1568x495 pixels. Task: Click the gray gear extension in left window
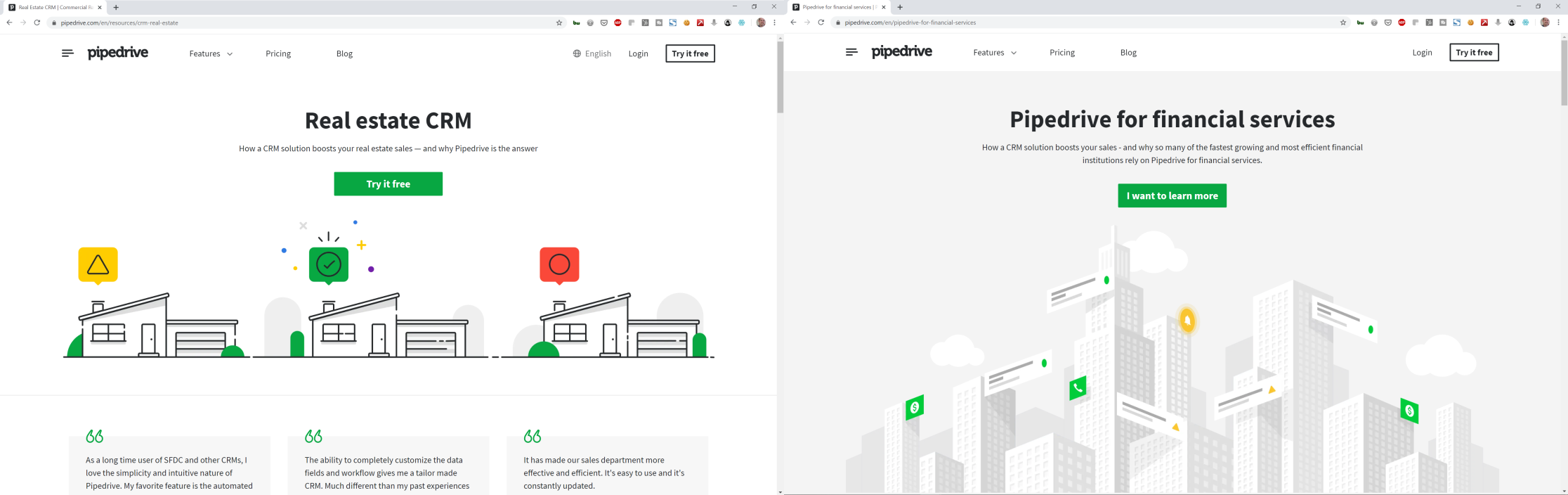590,22
